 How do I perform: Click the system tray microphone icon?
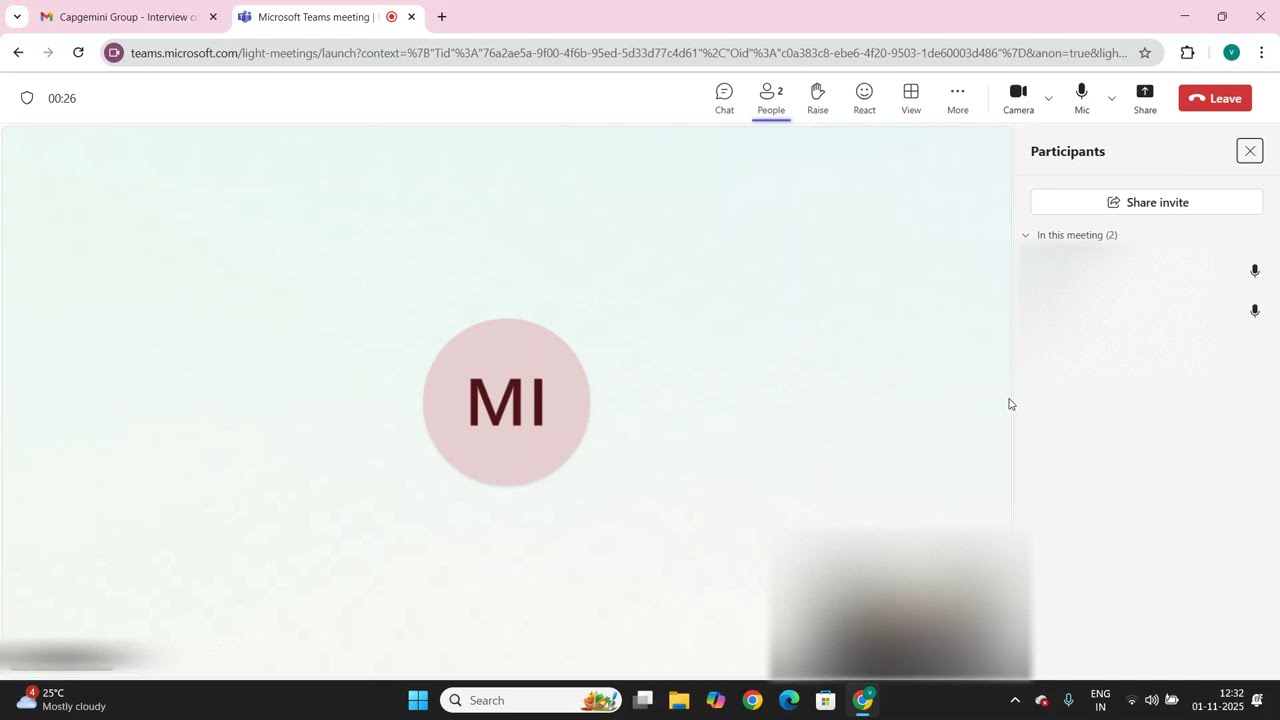click(x=1069, y=700)
